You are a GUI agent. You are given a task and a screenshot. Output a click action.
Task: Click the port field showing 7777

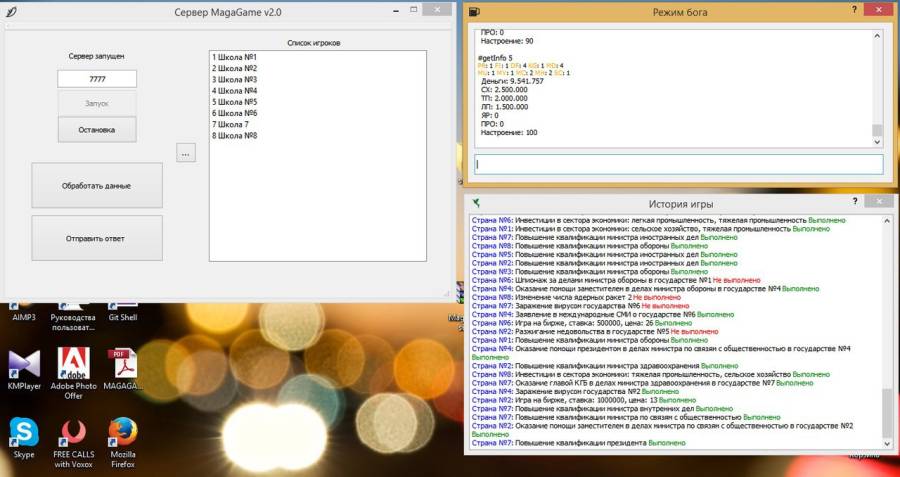[x=97, y=79]
